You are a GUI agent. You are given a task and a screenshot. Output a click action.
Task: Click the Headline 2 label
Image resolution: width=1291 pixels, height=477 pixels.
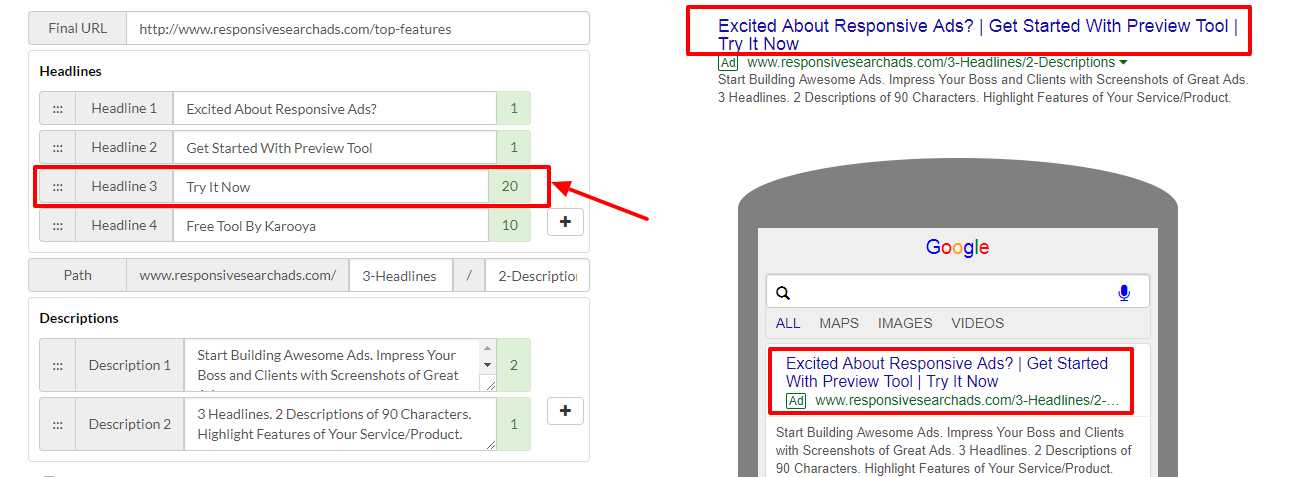pyautogui.click(x=124, y=147)
